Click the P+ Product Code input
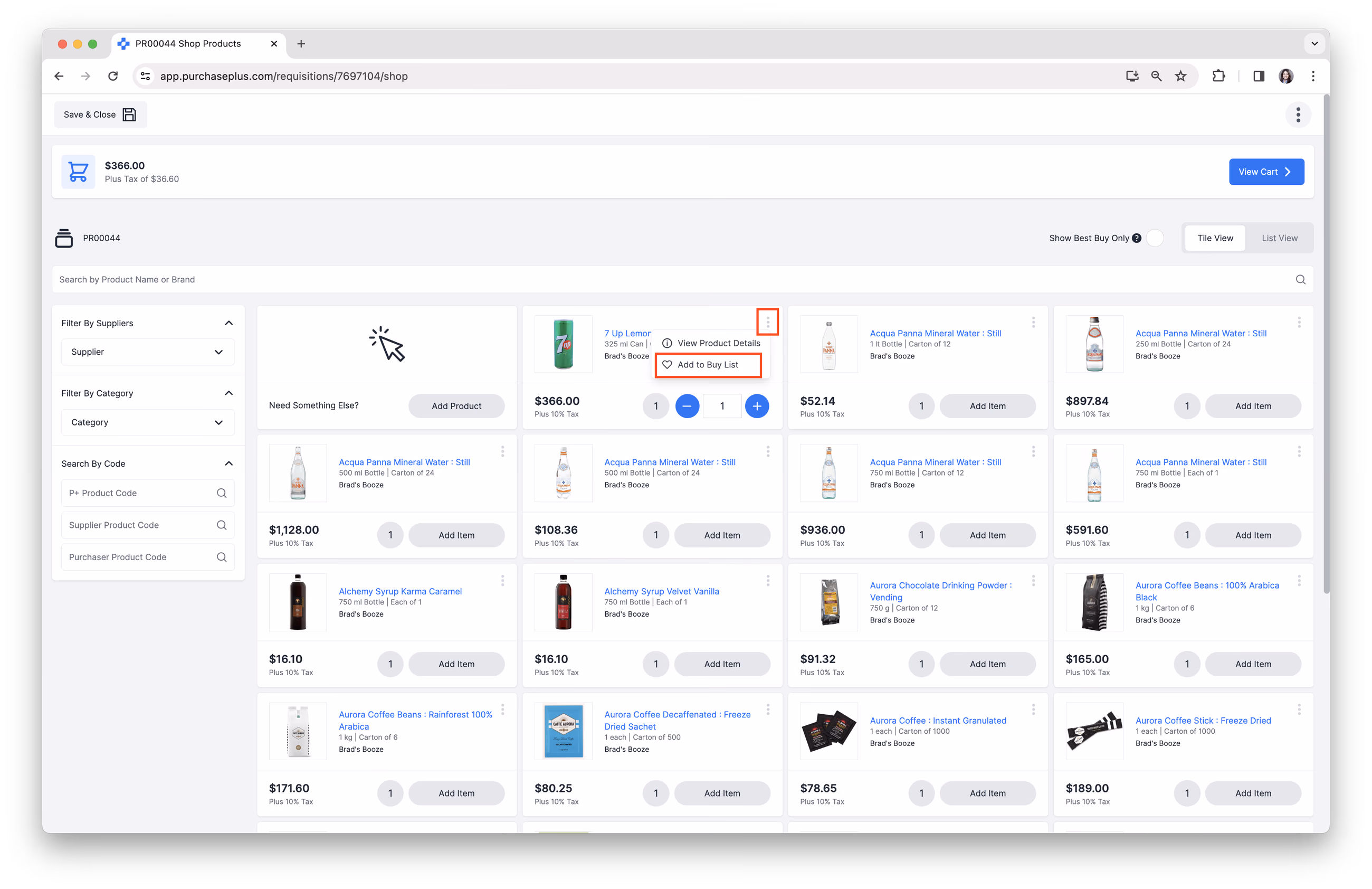Image resolution: width=1372 pixels, height=889 pixels. pyautogui.click(x=148, y=493)
